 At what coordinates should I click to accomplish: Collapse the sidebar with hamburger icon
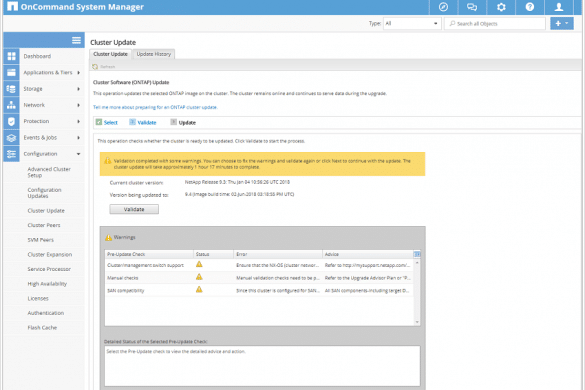point(76,40)
